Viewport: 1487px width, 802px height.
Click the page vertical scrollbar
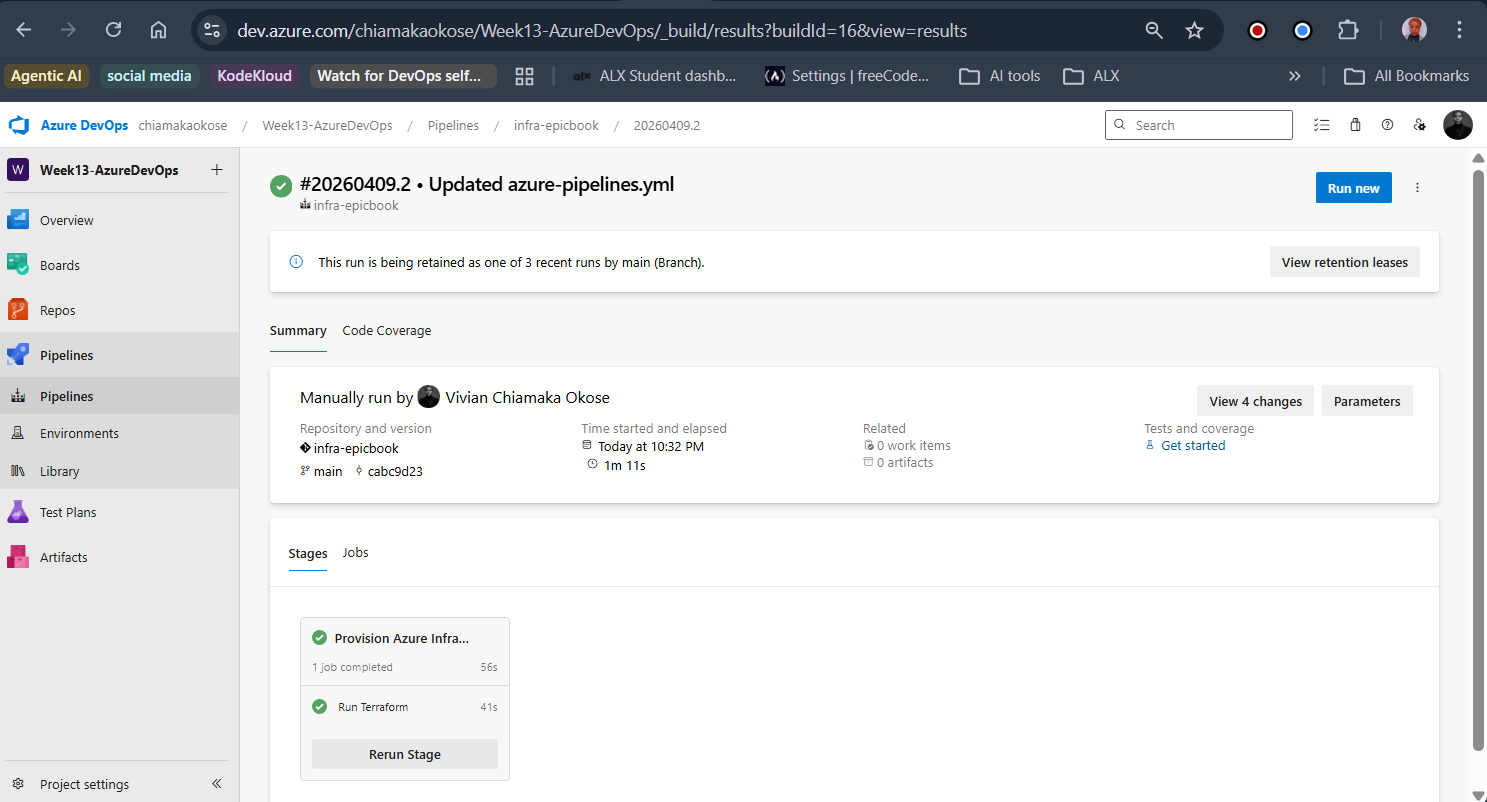pos(1479,460)
